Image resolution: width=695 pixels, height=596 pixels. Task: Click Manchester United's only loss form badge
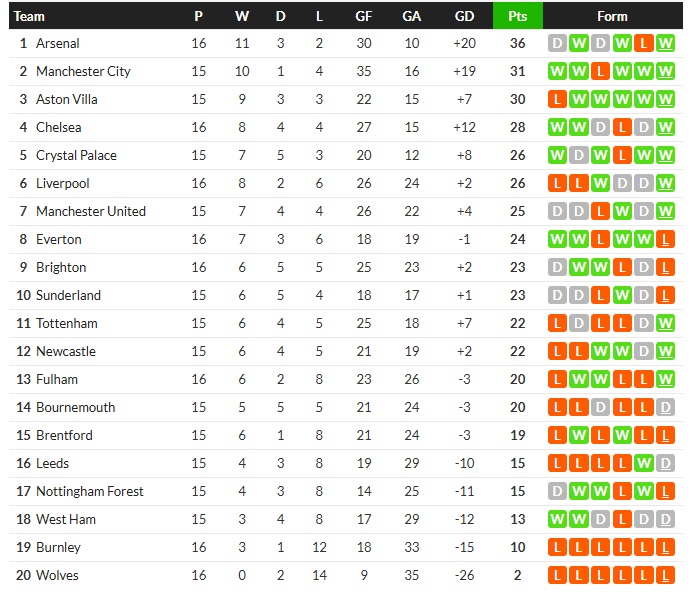click(601, 212)
